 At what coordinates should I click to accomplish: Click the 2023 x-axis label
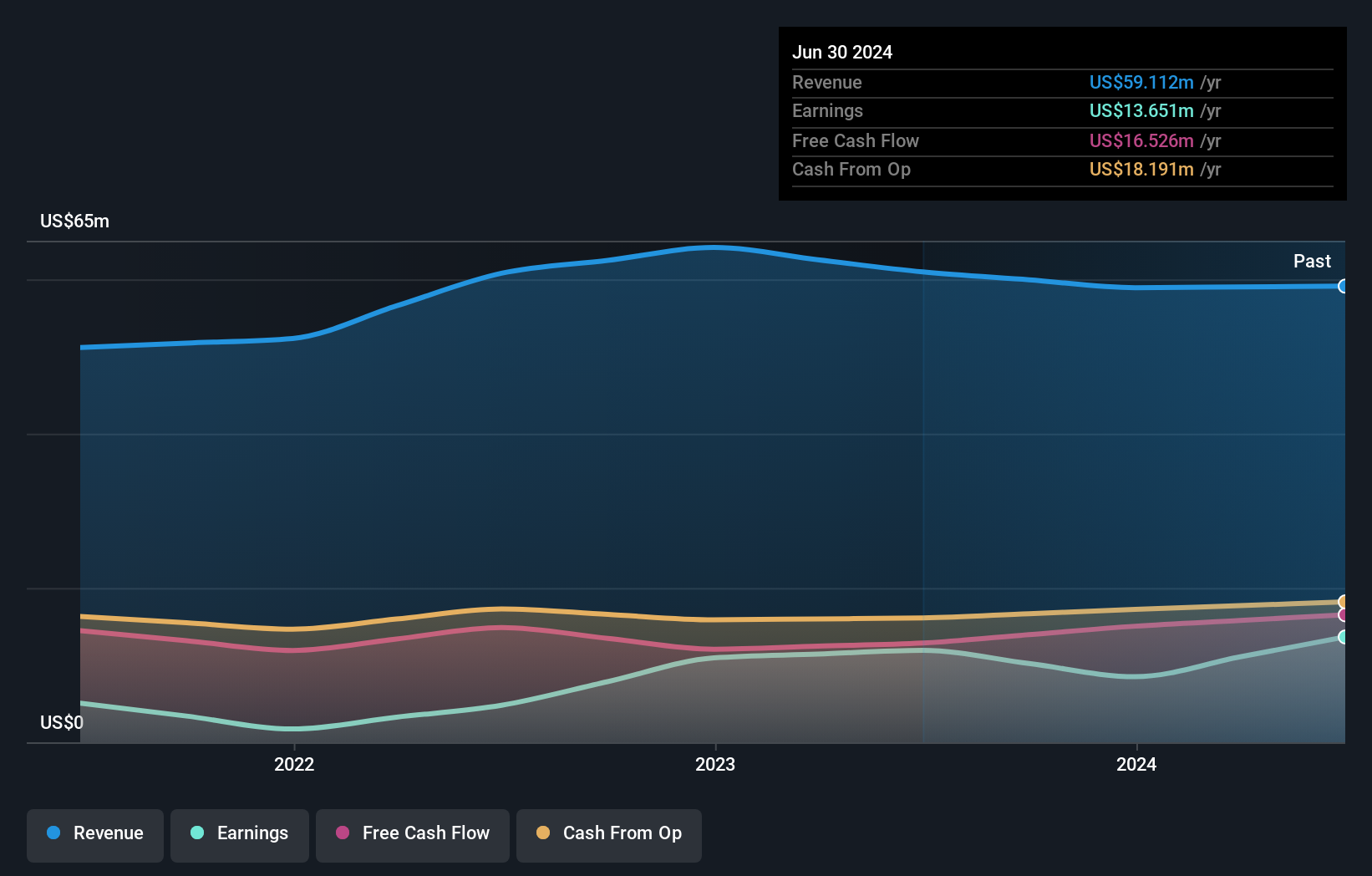tap(715, 764)
